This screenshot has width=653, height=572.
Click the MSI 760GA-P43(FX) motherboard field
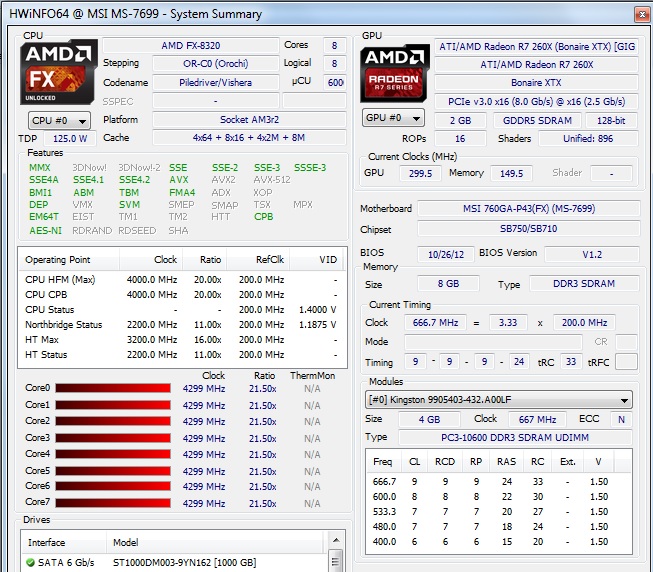527,209
